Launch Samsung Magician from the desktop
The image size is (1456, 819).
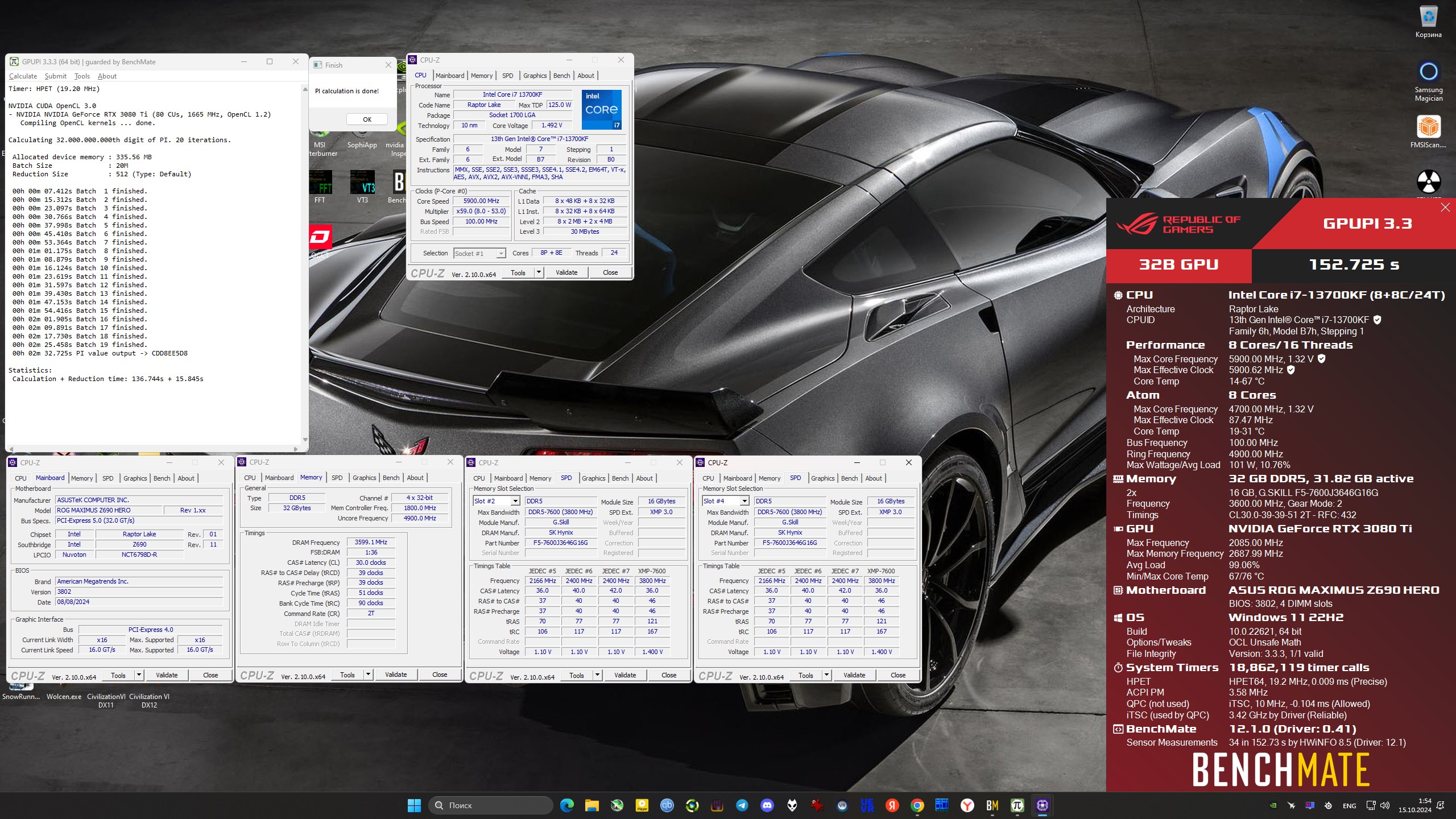coord(1428,81)
